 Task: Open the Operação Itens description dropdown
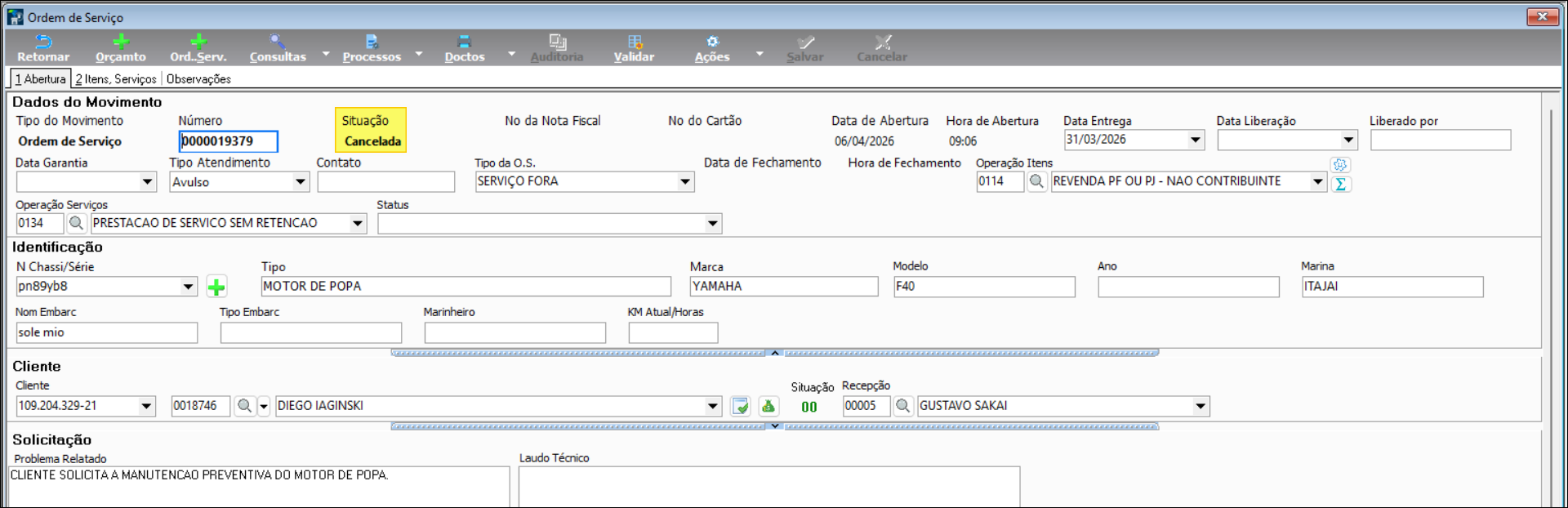[x=1318, y=182]
